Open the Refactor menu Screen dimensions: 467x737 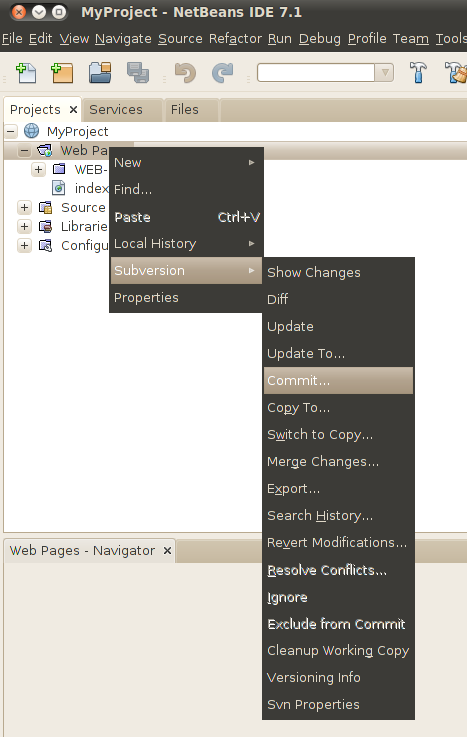click(x=235, y=39)
